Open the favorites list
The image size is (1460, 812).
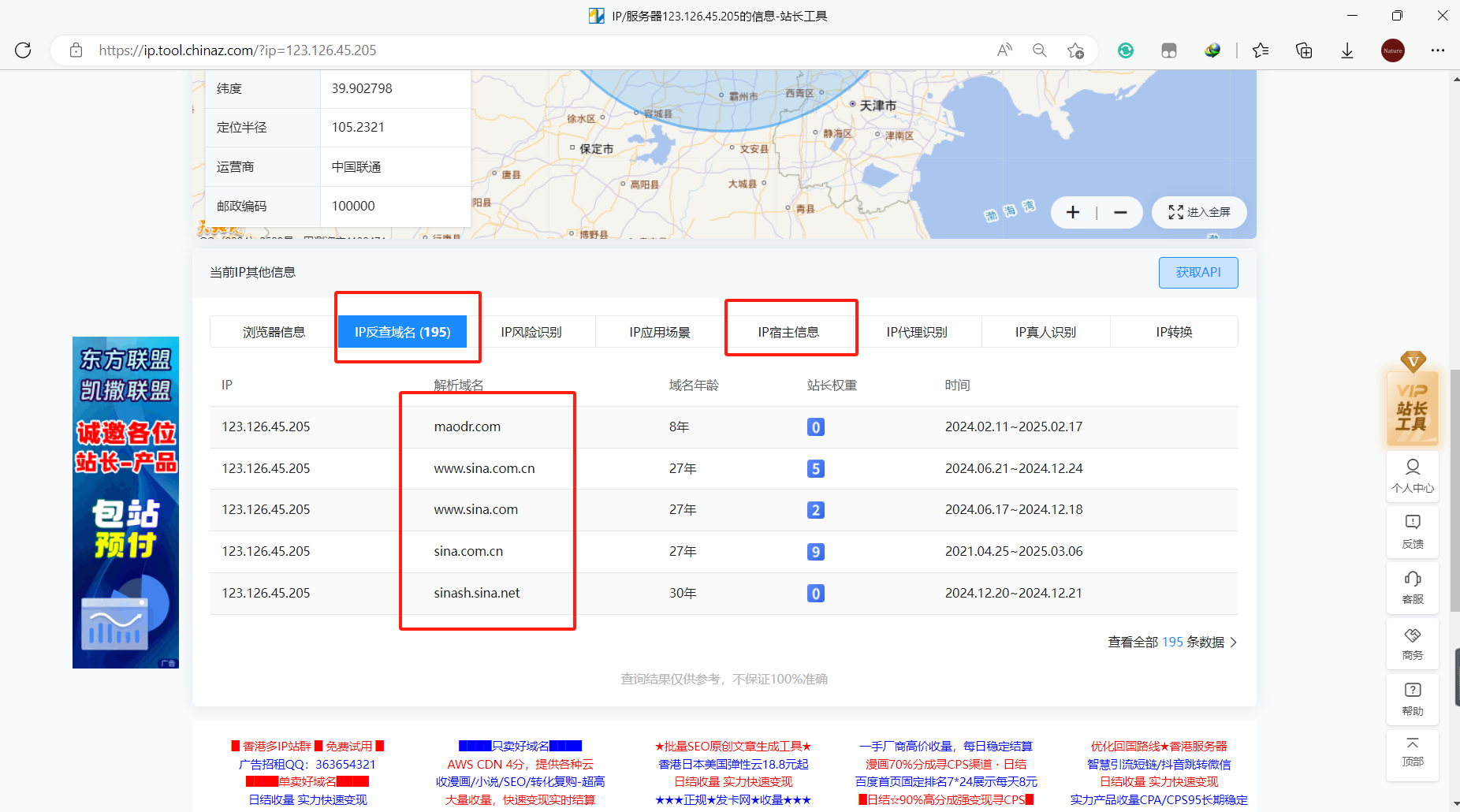click(1261, 50)
